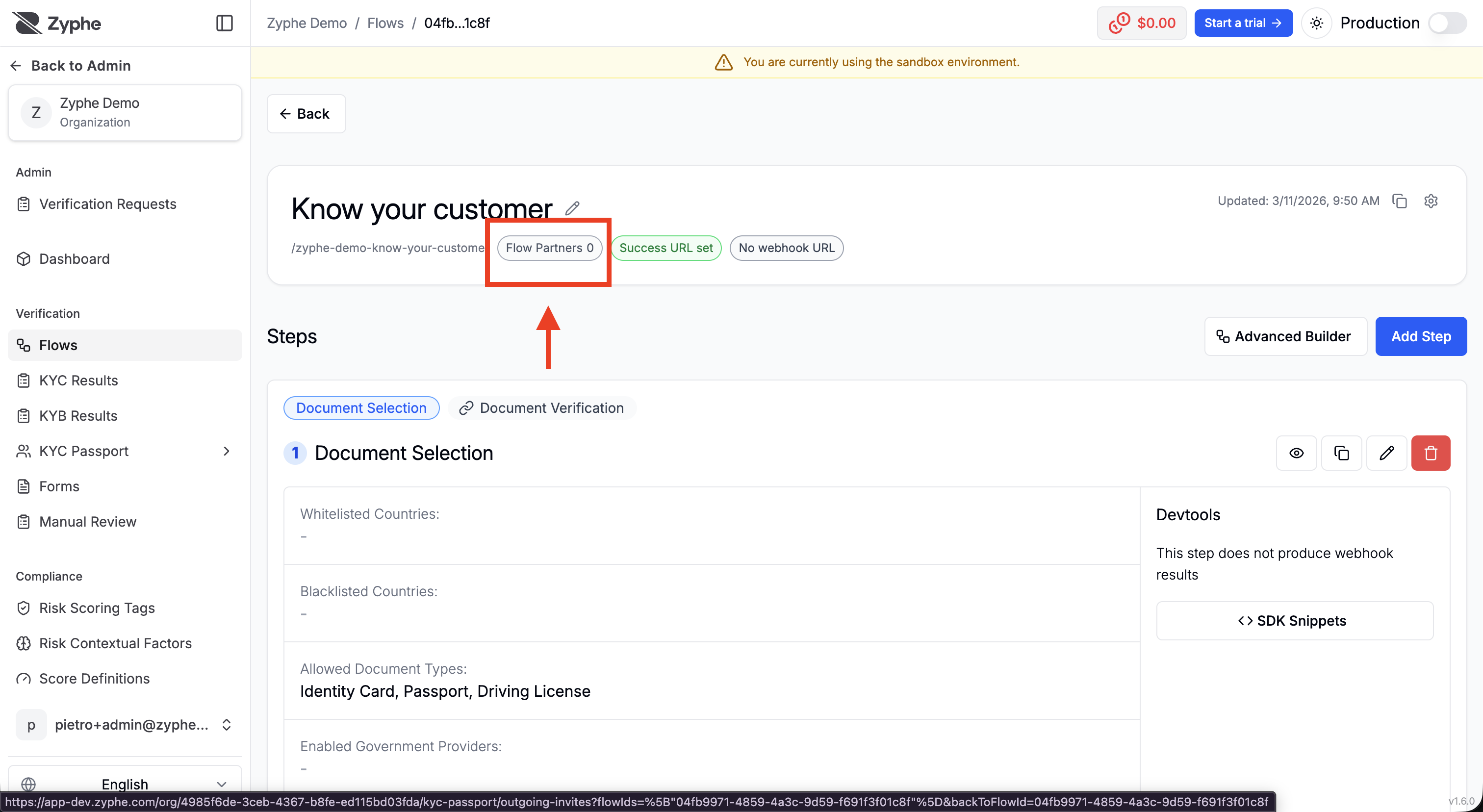Expand the KYC Passport submenu chevron
This screenshot has width=1483, height=812.
coord(226,451)
